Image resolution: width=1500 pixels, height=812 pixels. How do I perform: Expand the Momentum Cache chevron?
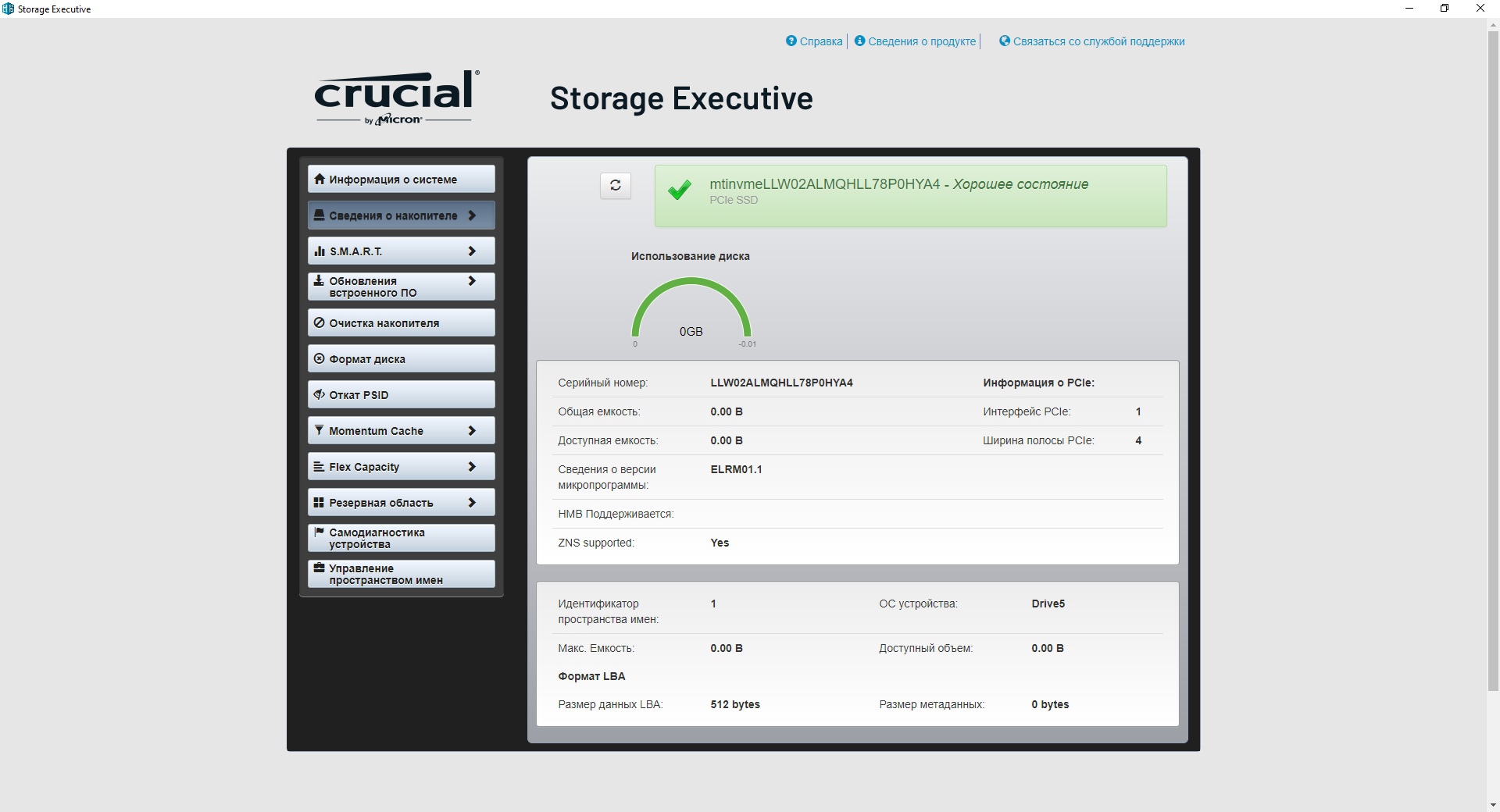pos(472,430)
